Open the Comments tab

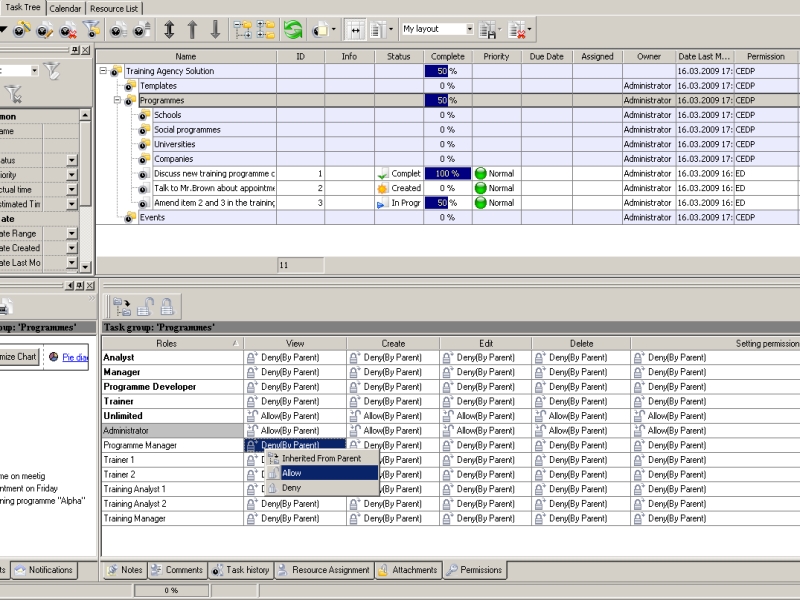pyautogui.click(x=178, y=570)
